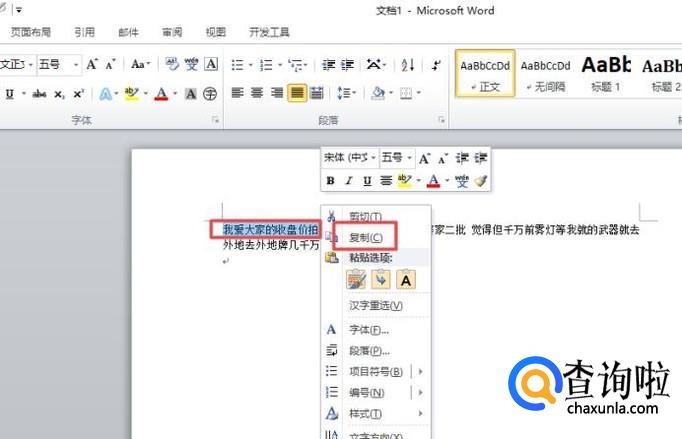Select 汉字重选(V) in context menu

[x=376, y=305]
